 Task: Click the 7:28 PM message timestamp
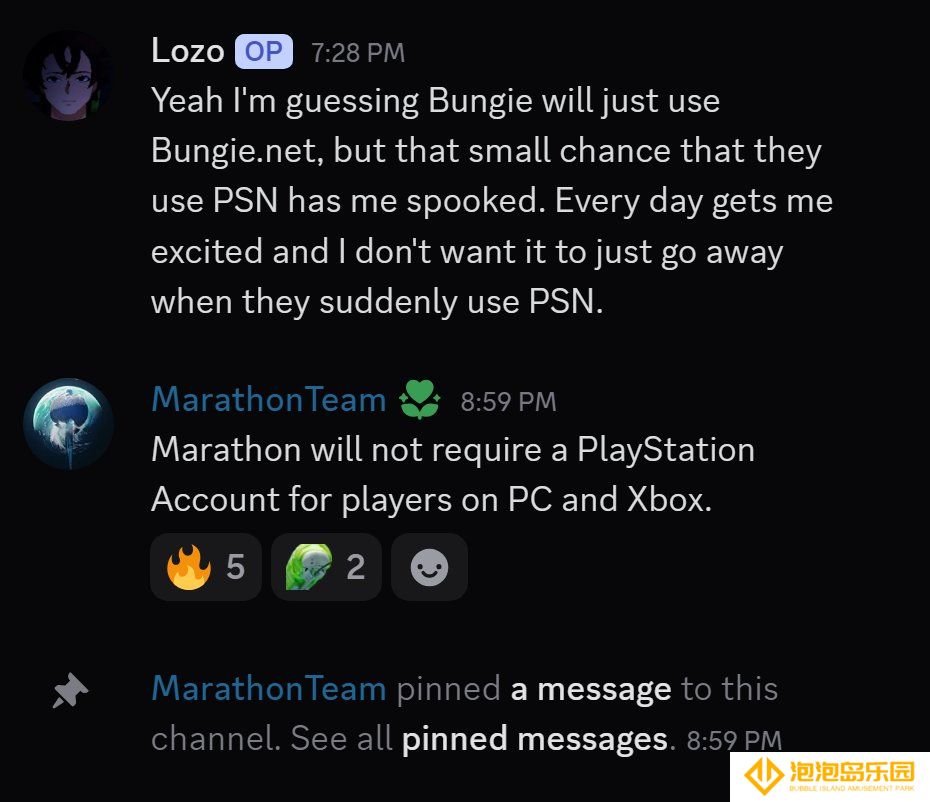coord(358,53)
